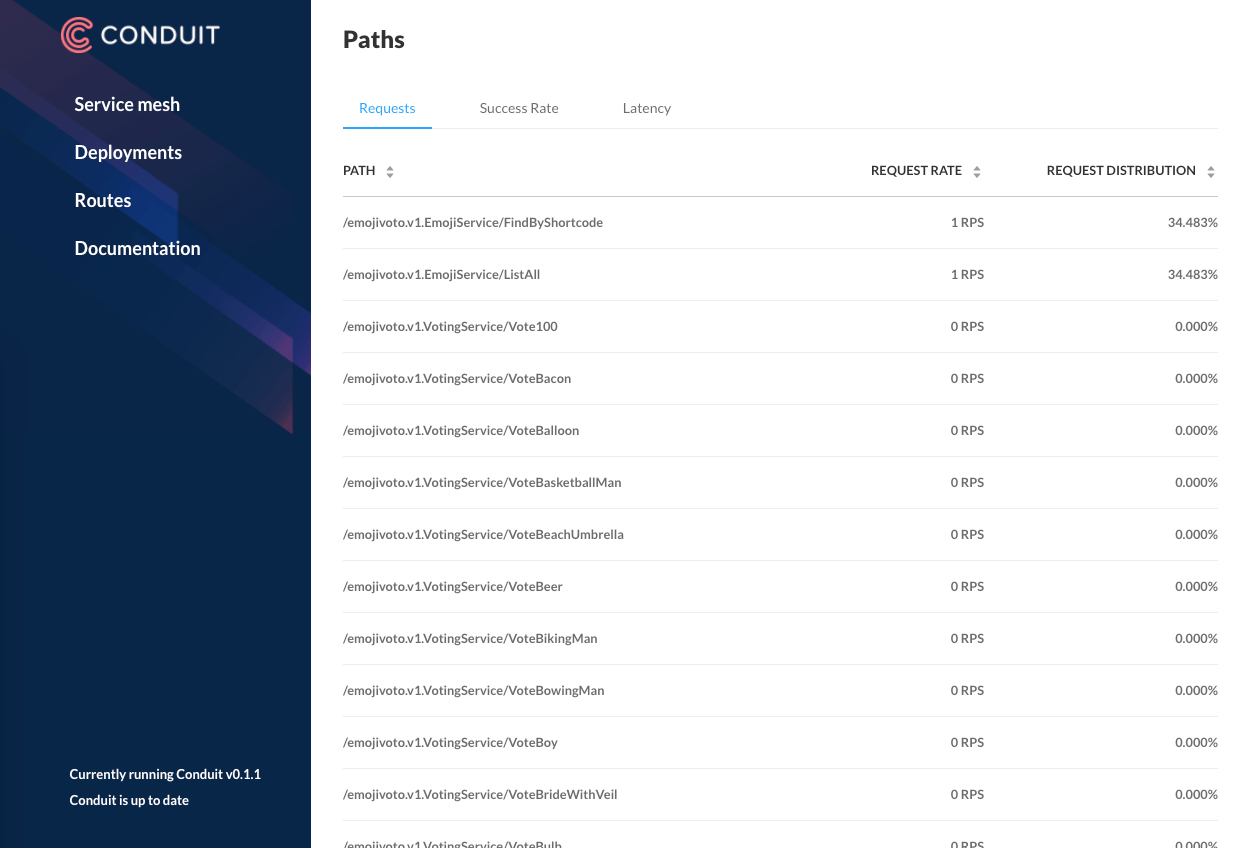This screenshot has width=1237, height=848.
Task: Select the VotingService/VoteBacon path
Action: 457,379
